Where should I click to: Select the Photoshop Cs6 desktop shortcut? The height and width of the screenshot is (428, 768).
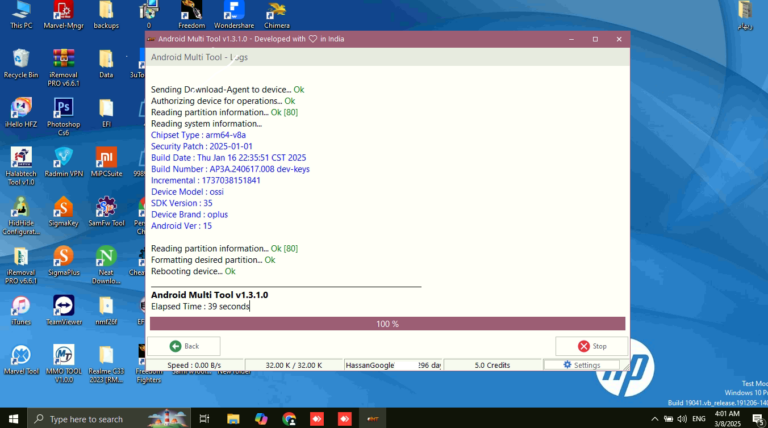(64, 117)
